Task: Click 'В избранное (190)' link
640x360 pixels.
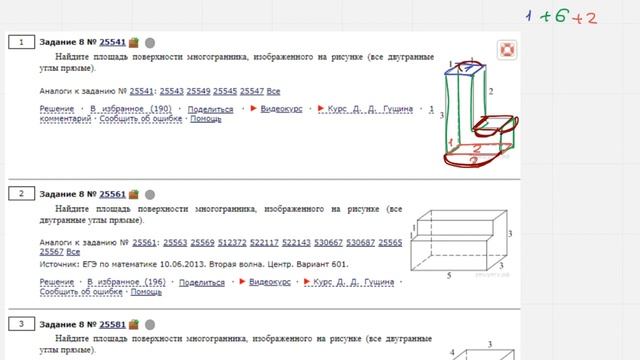Action: pos(131,109)
